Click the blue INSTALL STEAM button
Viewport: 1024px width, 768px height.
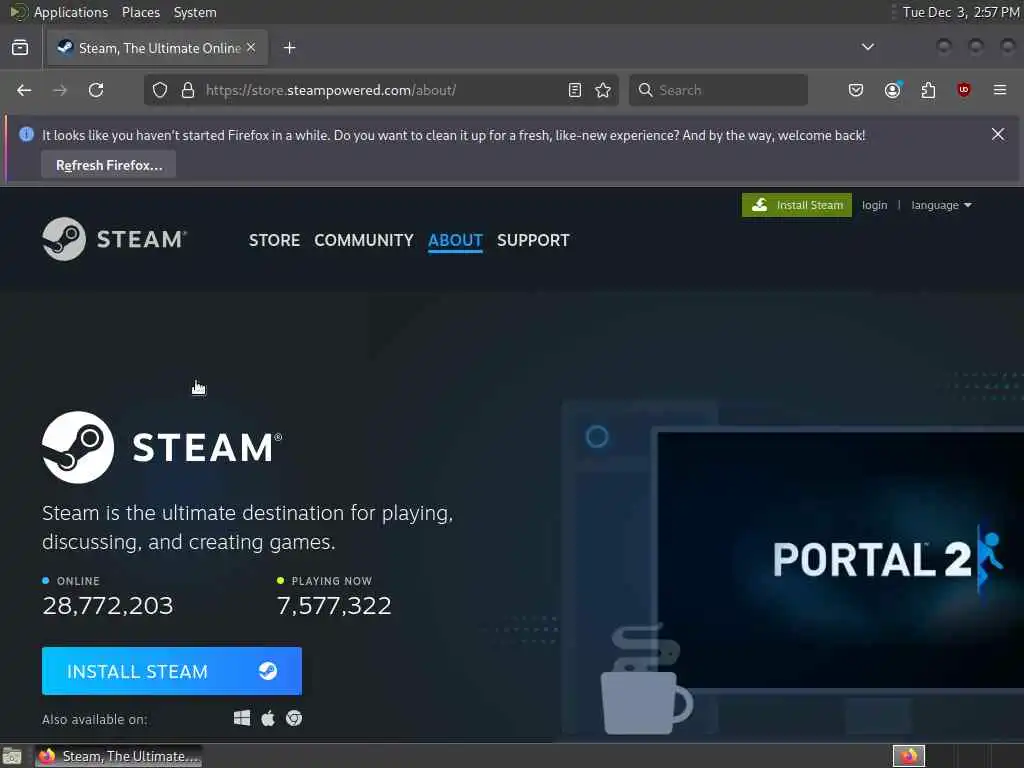click(172, 671)
